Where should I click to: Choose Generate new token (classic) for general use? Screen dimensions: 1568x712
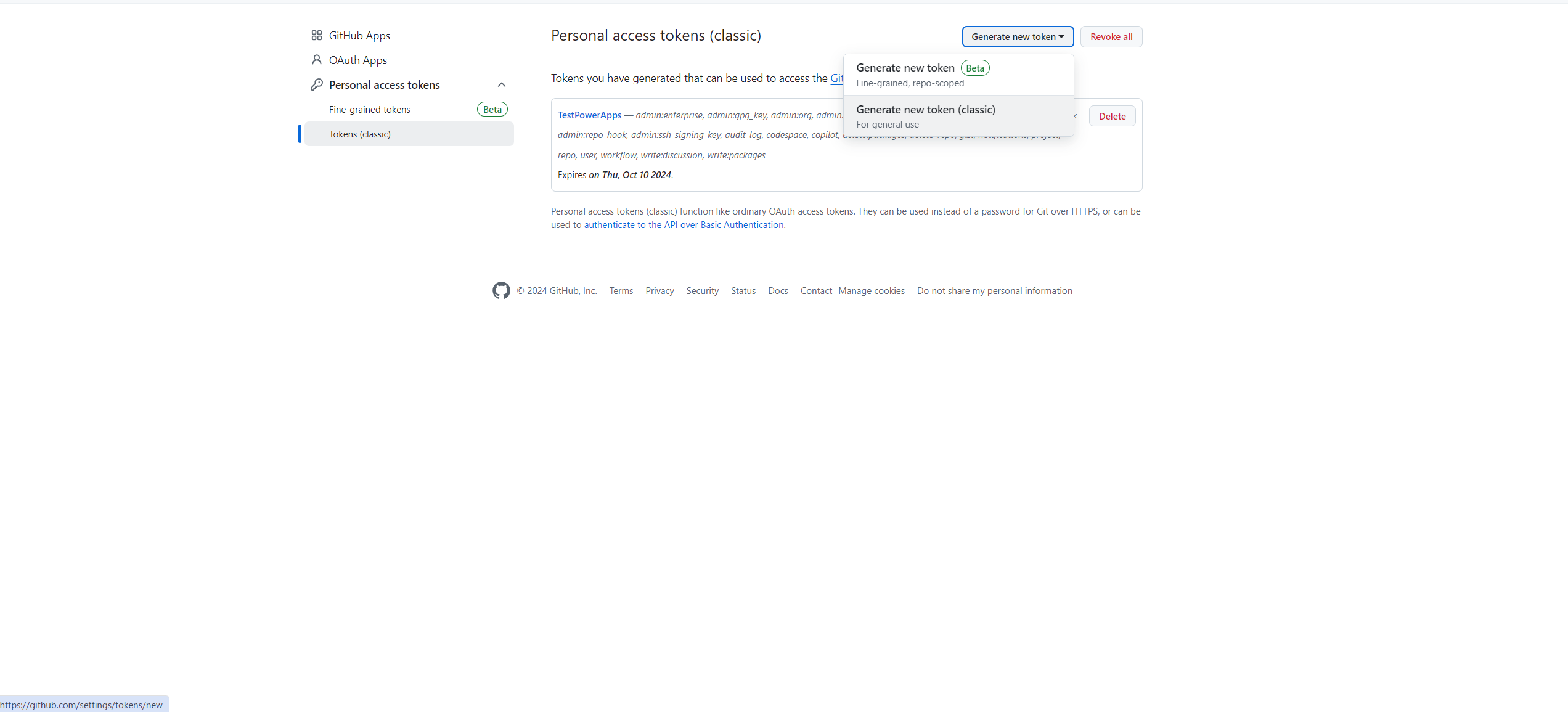925,109
